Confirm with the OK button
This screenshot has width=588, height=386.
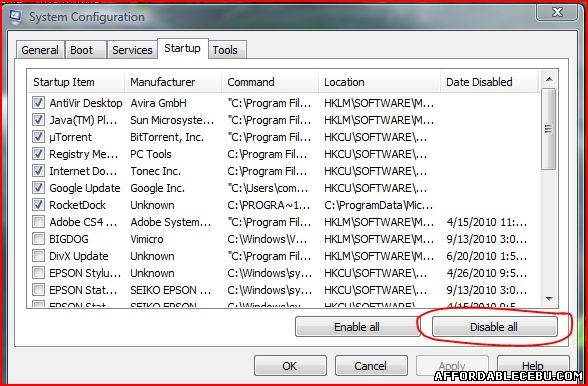coord(290,366)
